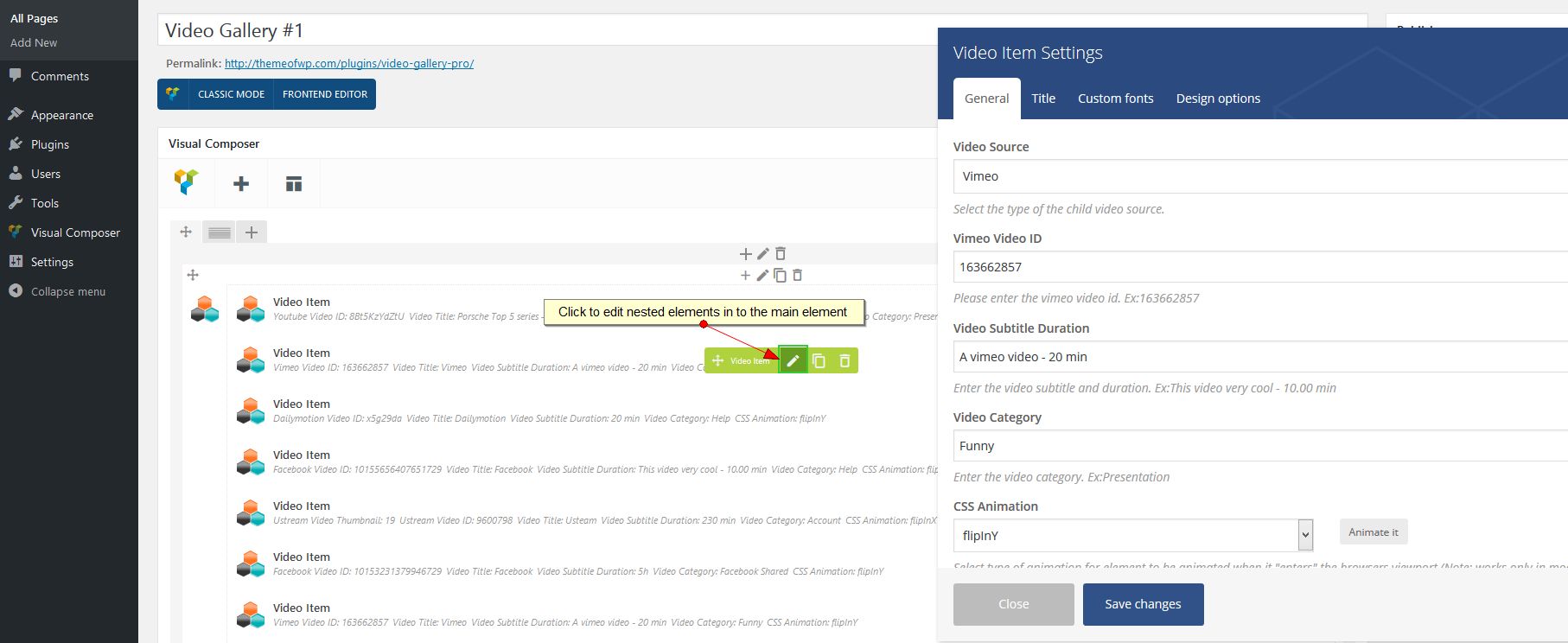Delete Video Item with green trash icon

[x=845, y=360]
